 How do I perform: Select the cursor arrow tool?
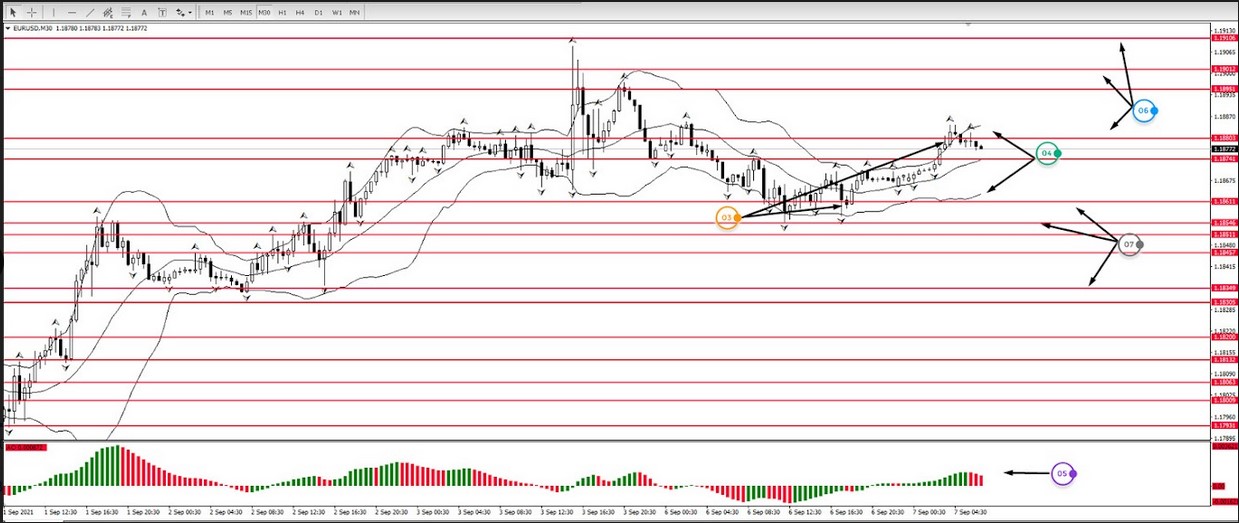pos(13,12)
